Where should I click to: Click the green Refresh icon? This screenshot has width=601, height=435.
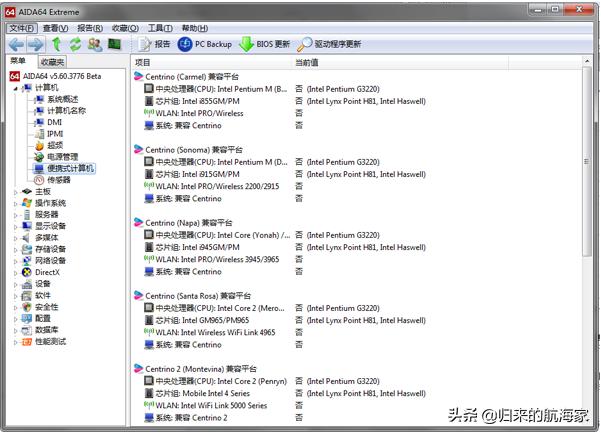[x=76, y=44]
